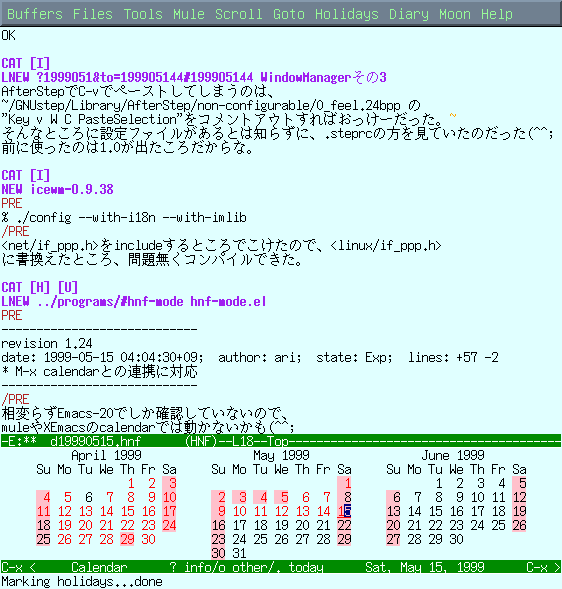Click the LNEW WindowManager heading line
The height and width of the screenshot is (589, 562).
(194, 77)
